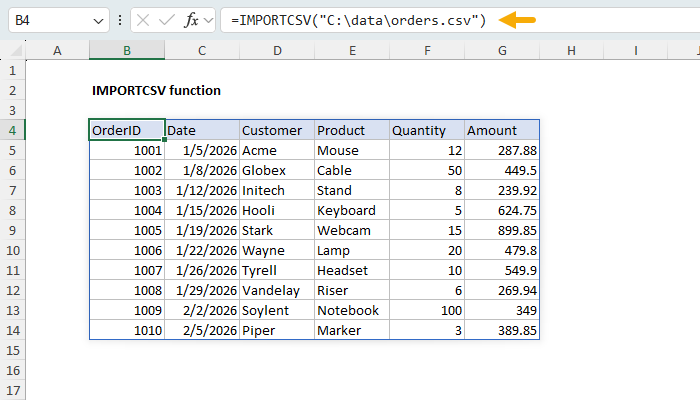Click the OrderID header cell
700x400 pixels.
tap(127, 130)
